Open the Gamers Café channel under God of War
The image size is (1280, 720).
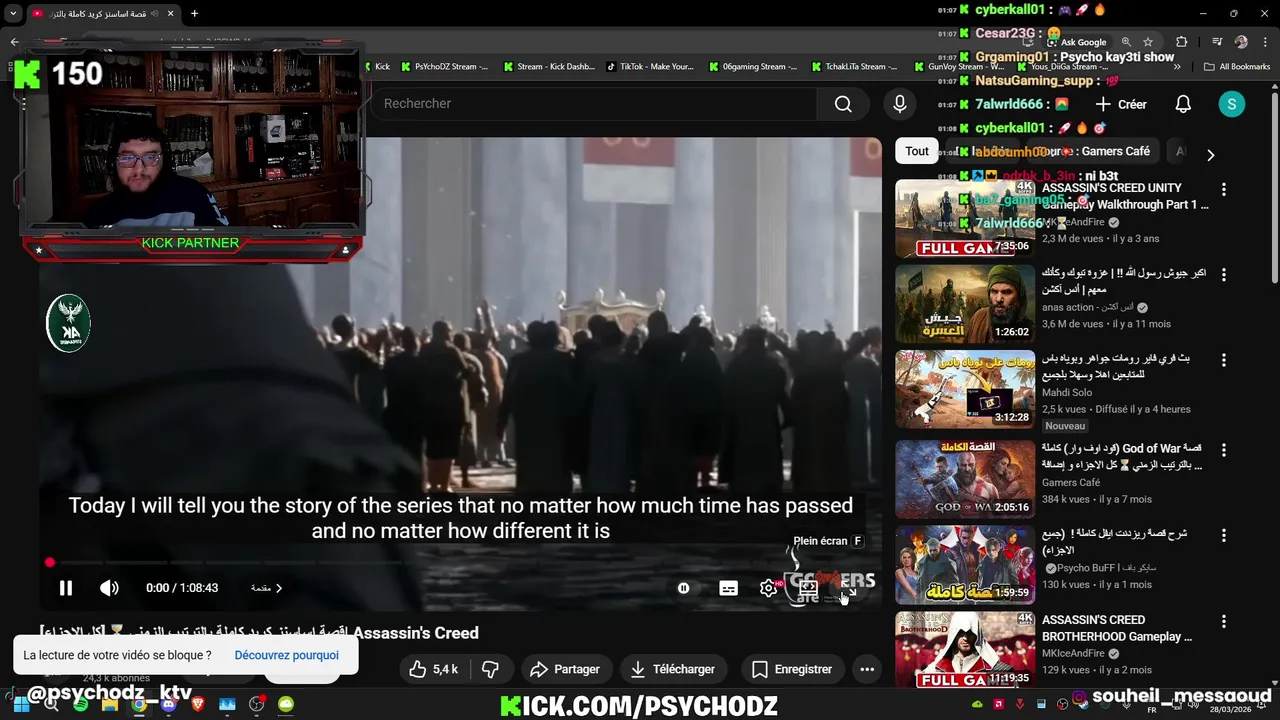pyautogui.click(x=1071, y=482)
